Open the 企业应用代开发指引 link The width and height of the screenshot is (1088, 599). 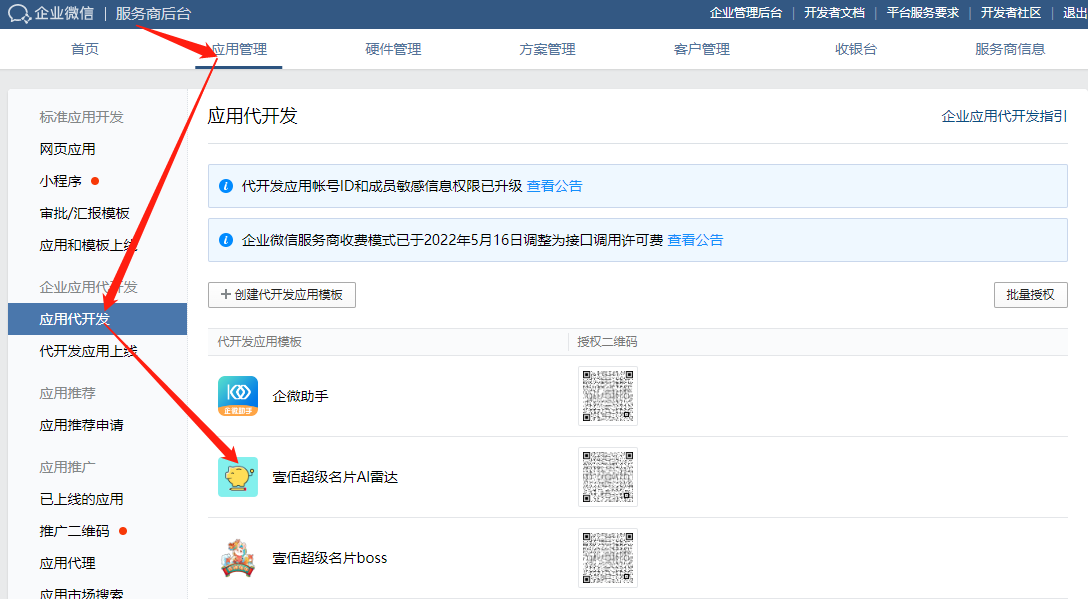1004,117
